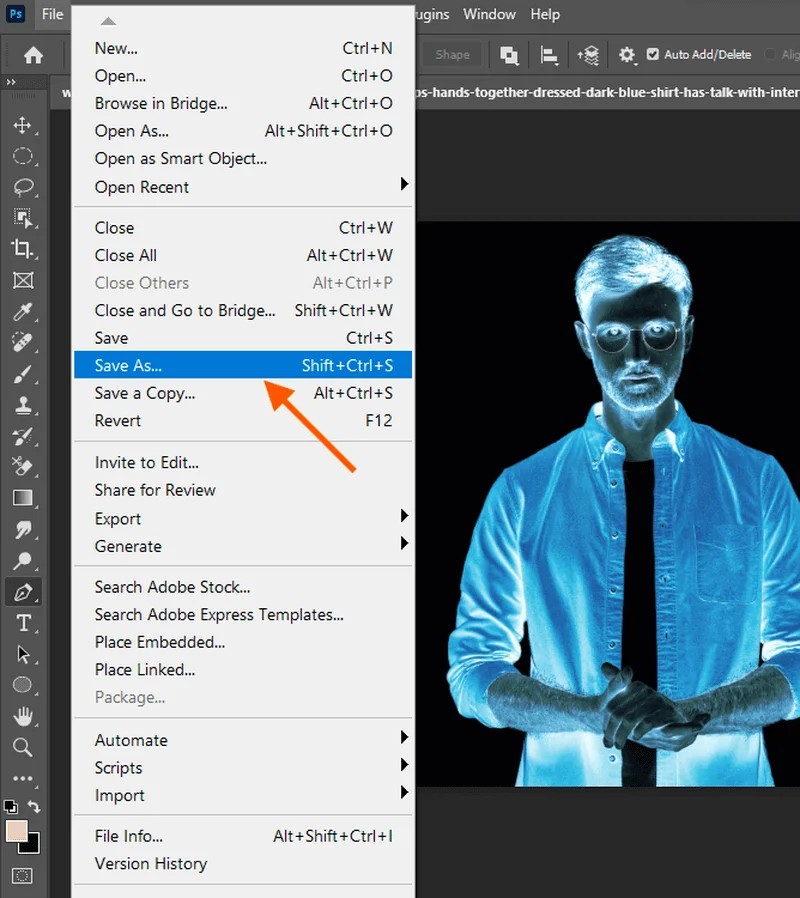800x898 pixels.
Task: Open Path Arrangement icon in options bar
Action: click(x=588, y=55)
